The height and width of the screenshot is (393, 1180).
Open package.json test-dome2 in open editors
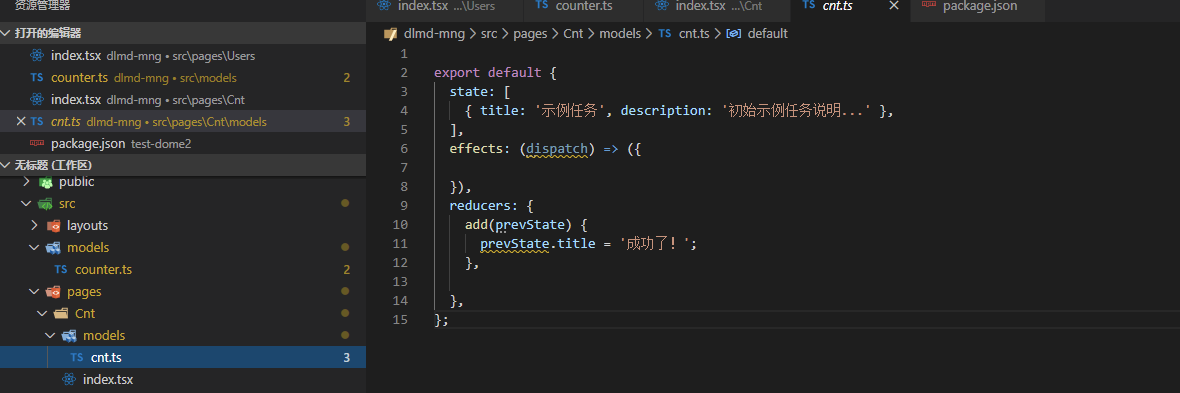pos(183,143)
